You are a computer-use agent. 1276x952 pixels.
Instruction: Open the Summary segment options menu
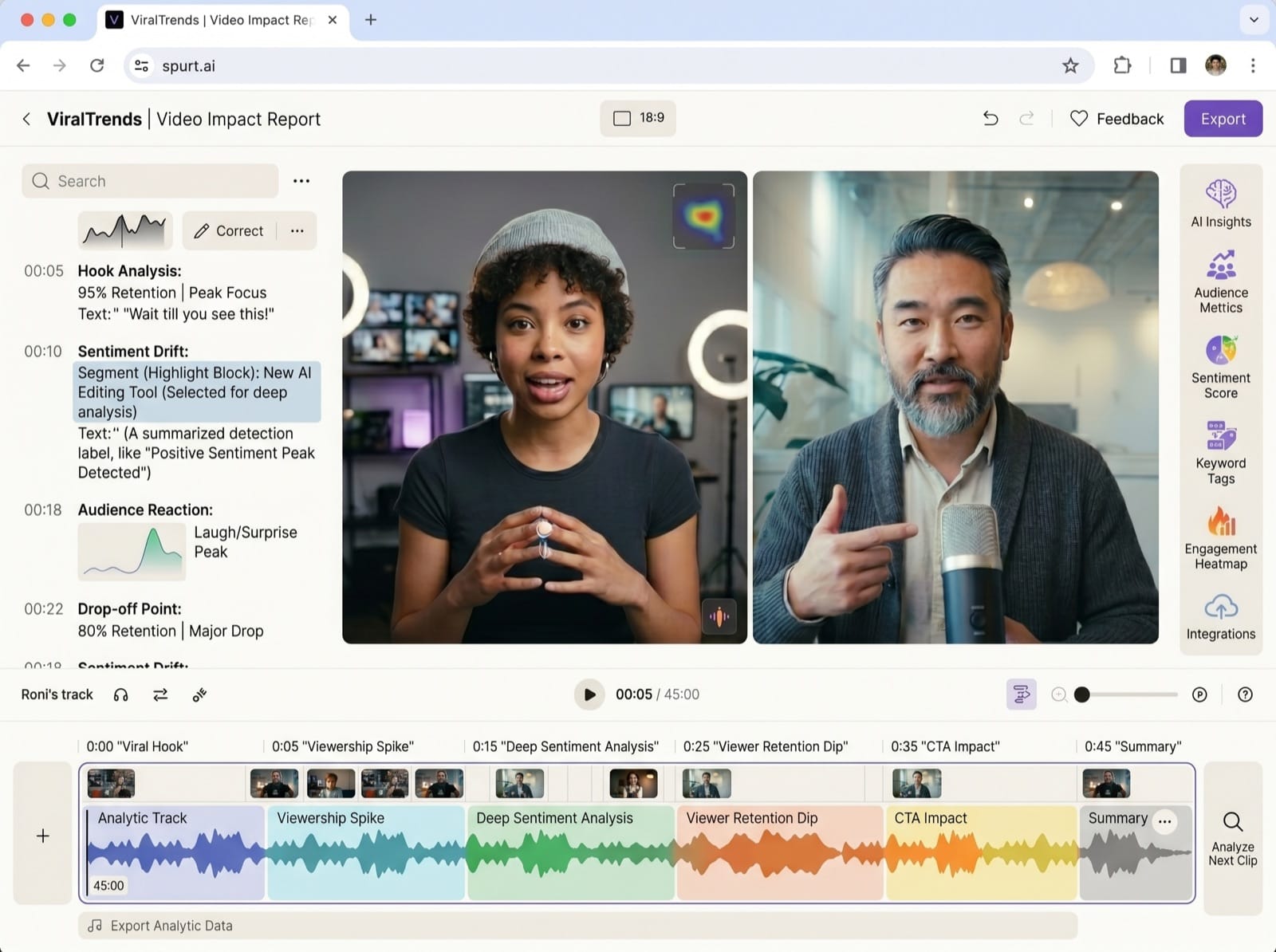pyautogui.click(x=1165, y=821)
